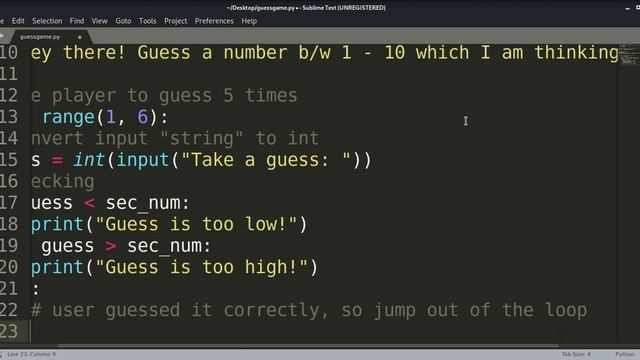640x360 pixels.
Task: Click on "Guess is too low!" string
Action: click(x=196, y=224)
